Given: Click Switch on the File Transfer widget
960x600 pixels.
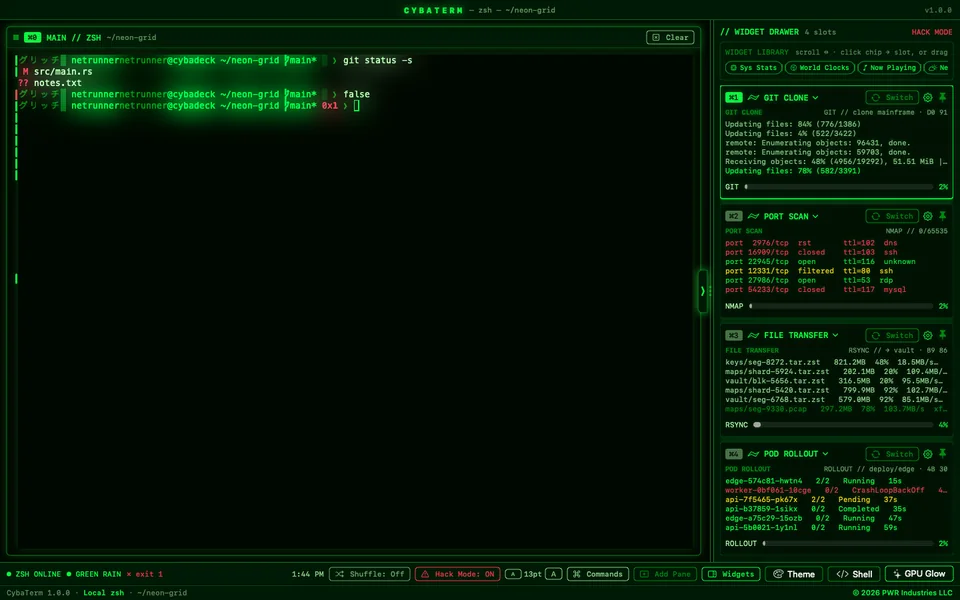Looking at the screenshot, I should coord(893,335).
